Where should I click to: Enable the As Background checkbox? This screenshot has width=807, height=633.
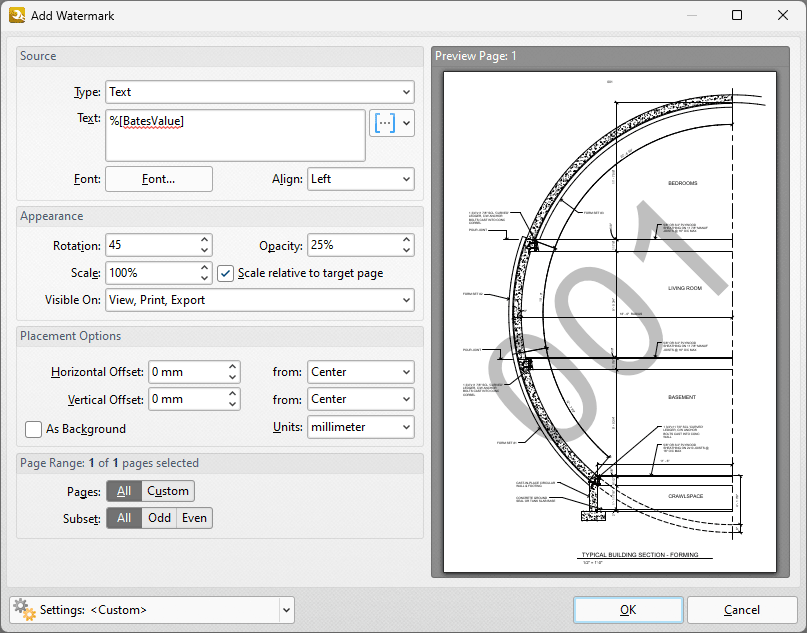[x=33, y=429]
